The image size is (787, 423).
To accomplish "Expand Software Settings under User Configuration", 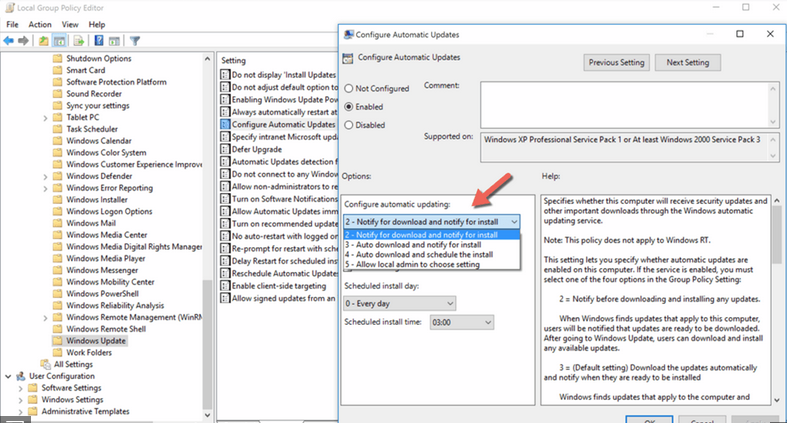I will (21, 388).
